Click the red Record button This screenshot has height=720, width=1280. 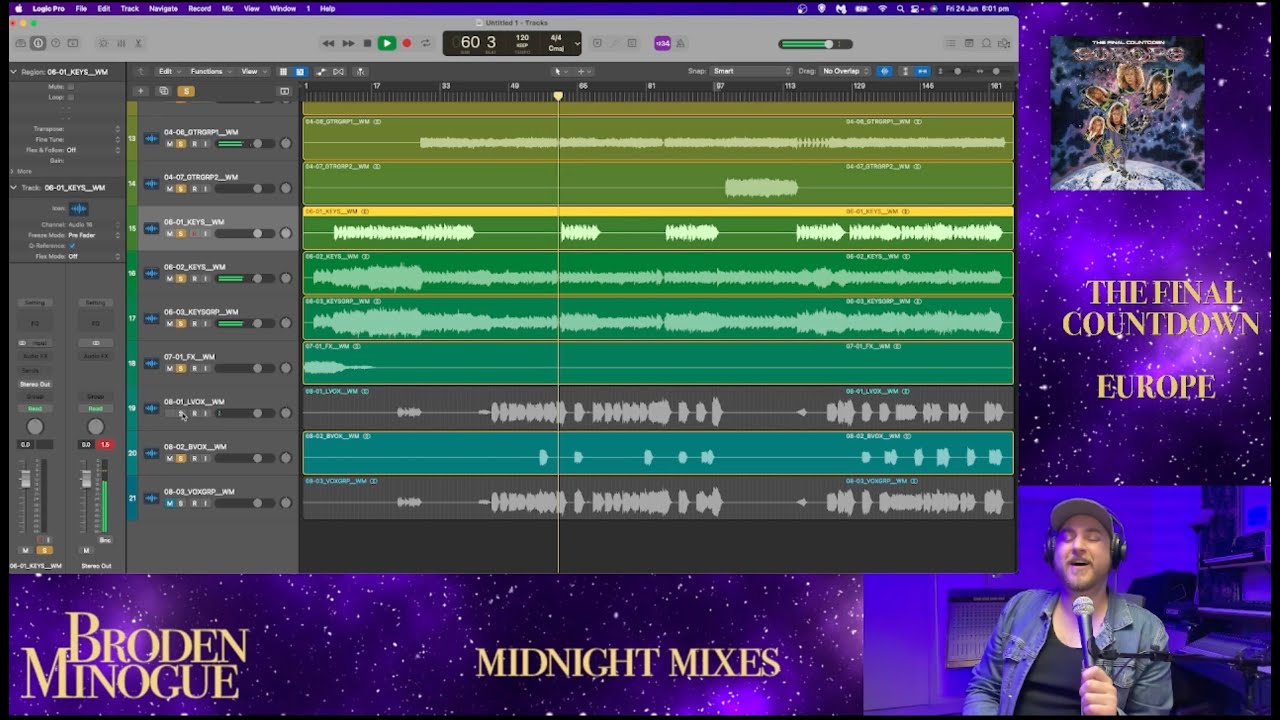(406, 43)
